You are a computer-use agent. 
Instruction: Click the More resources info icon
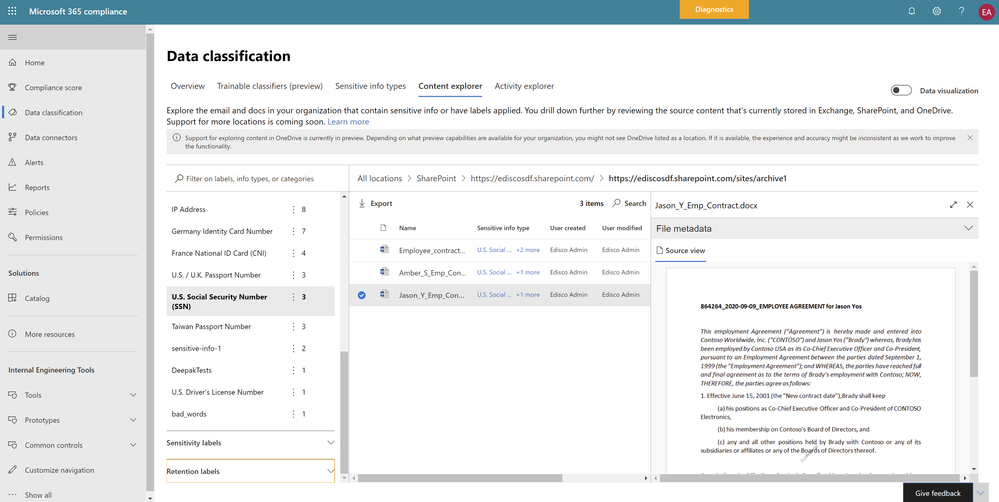tap(12, 334)
